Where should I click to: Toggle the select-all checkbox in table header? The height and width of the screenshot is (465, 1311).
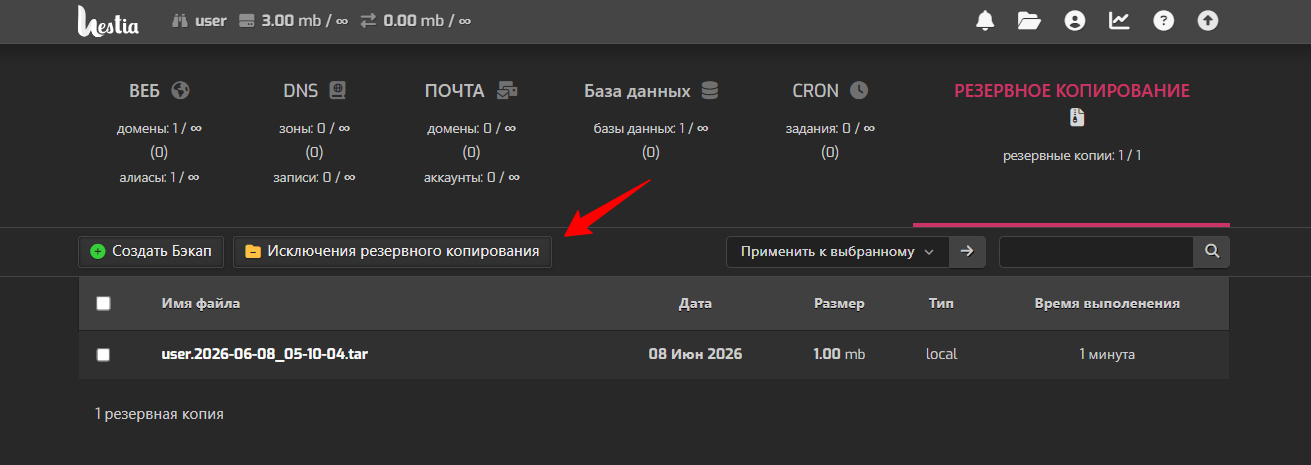[x=103, y=303]
